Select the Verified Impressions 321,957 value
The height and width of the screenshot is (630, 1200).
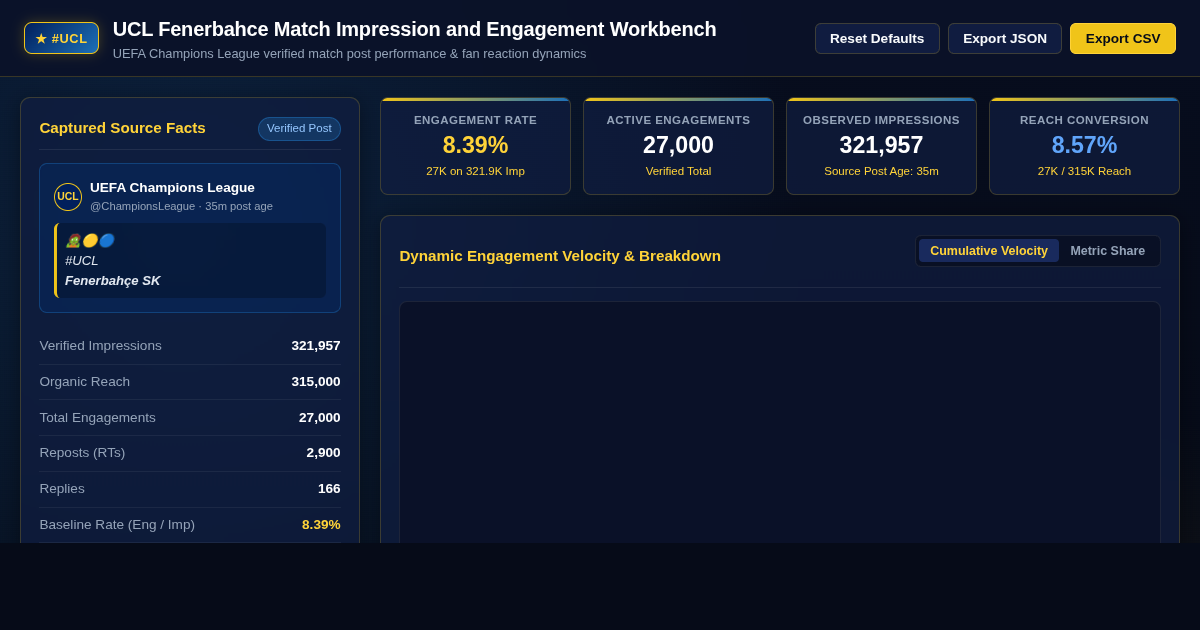click(x=316, y=345)
